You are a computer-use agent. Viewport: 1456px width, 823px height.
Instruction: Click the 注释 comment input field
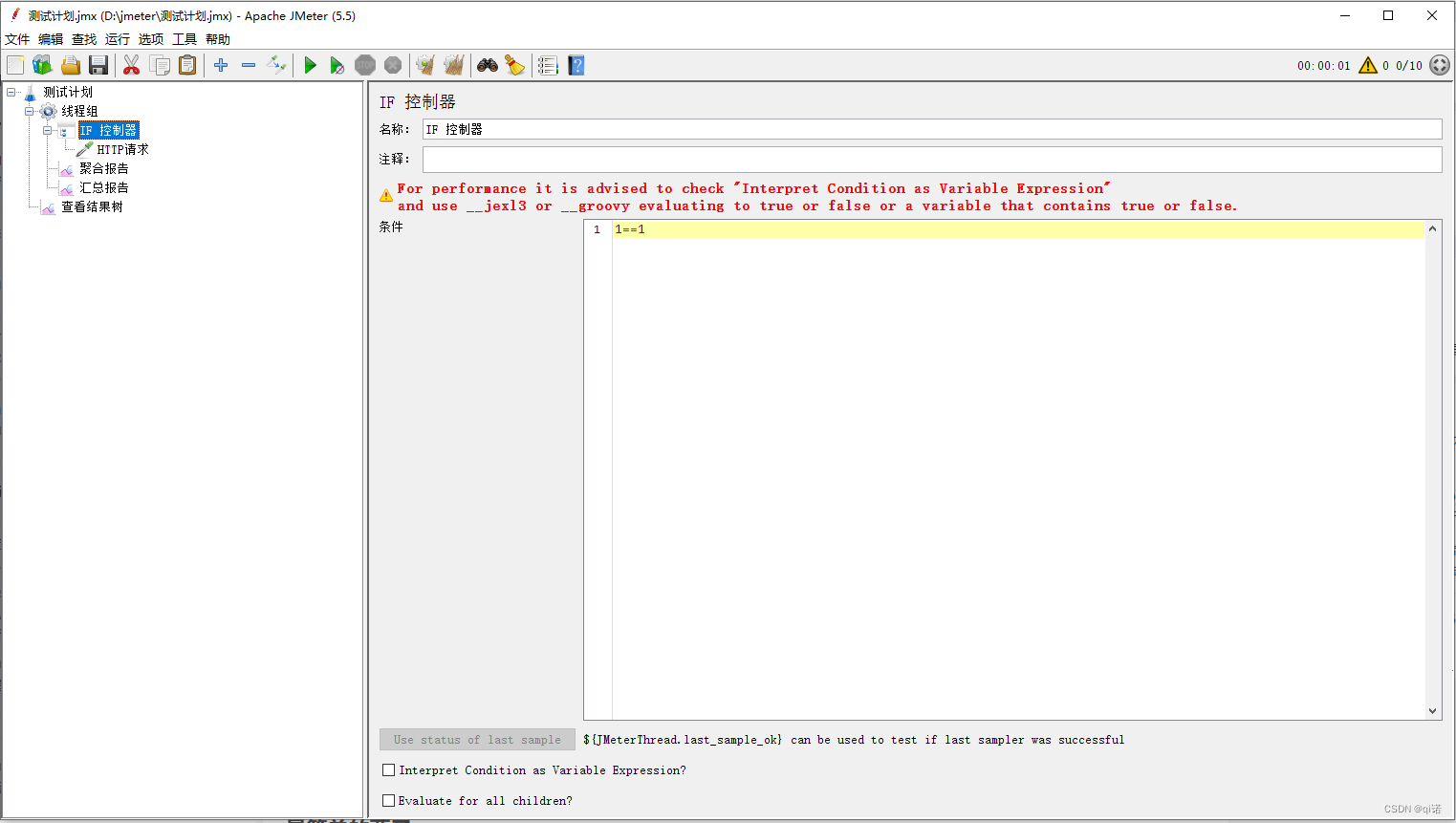click(932, 159)
